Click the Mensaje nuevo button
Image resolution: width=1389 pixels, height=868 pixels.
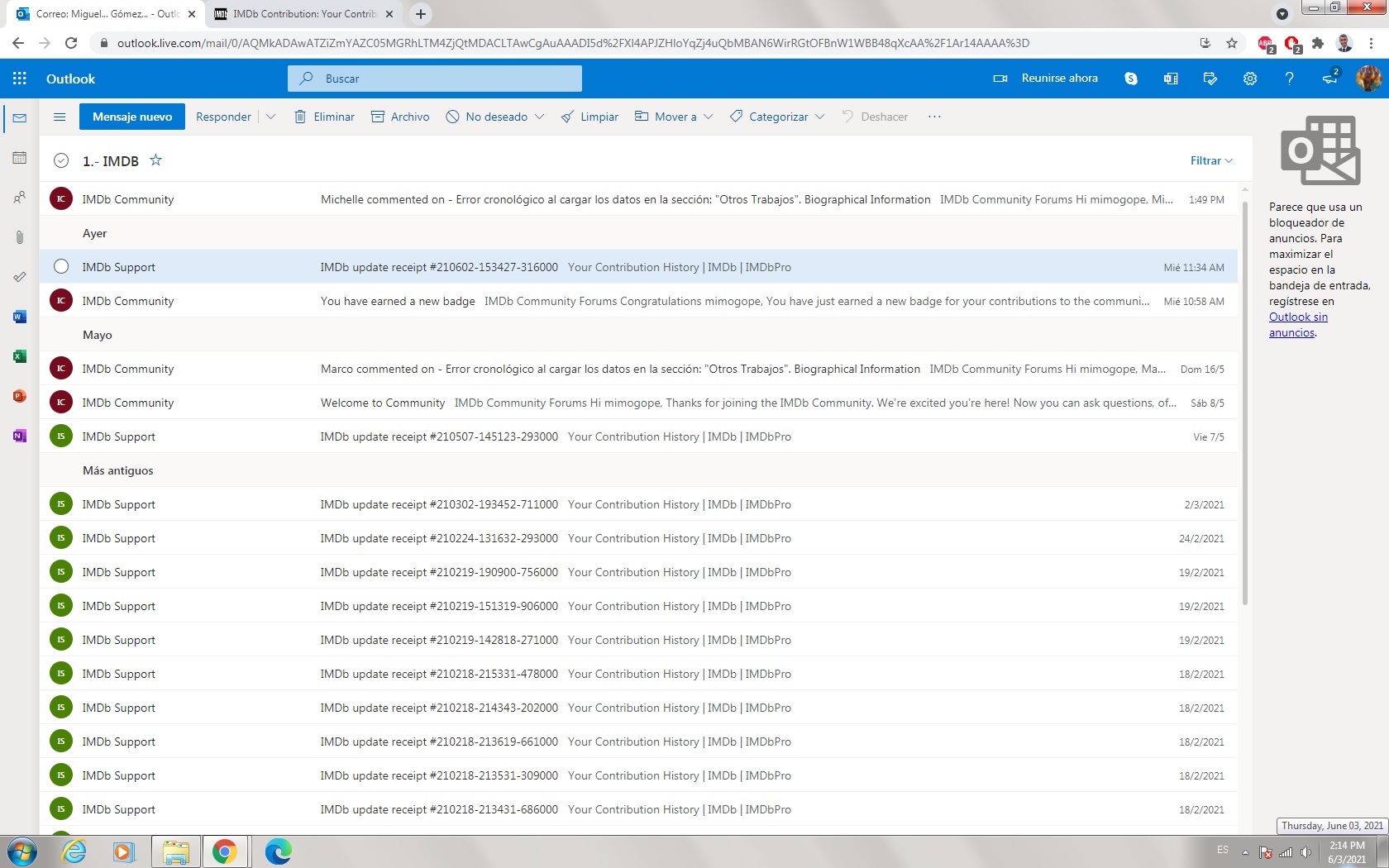[132, 117]
